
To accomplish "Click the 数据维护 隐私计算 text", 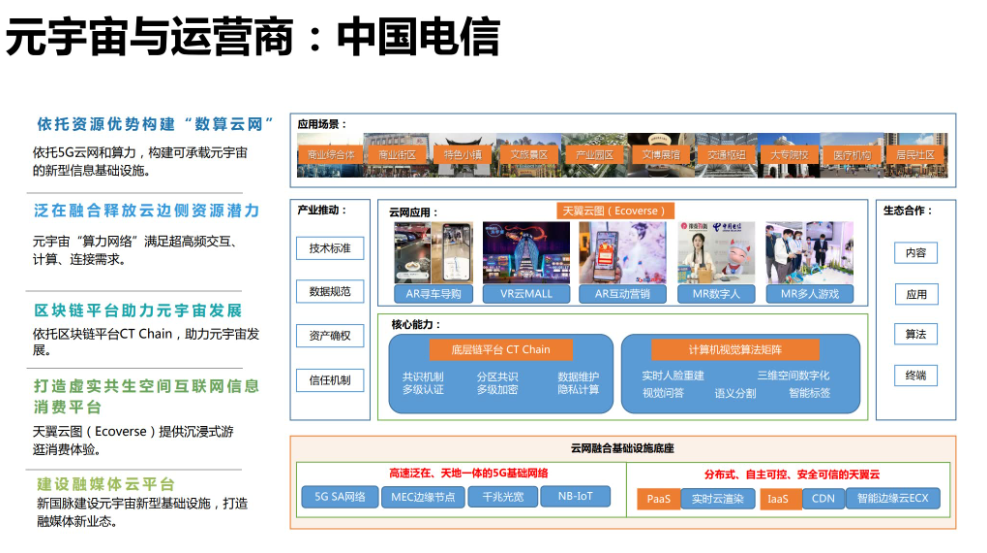I will (x=578, y=383).
